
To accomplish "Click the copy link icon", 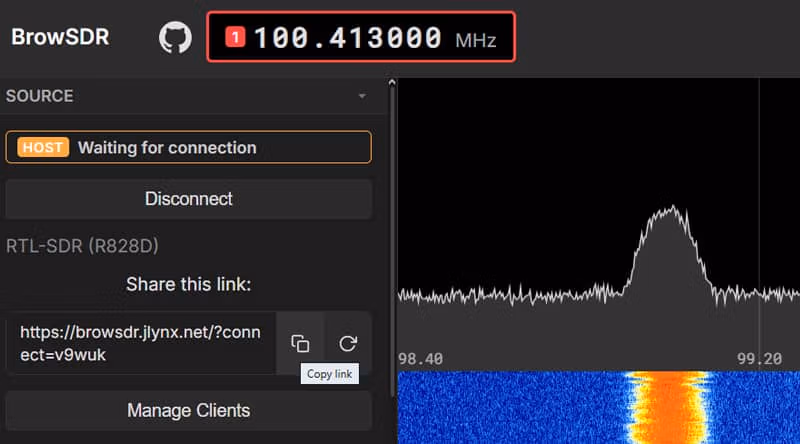I will pos(300,343).
